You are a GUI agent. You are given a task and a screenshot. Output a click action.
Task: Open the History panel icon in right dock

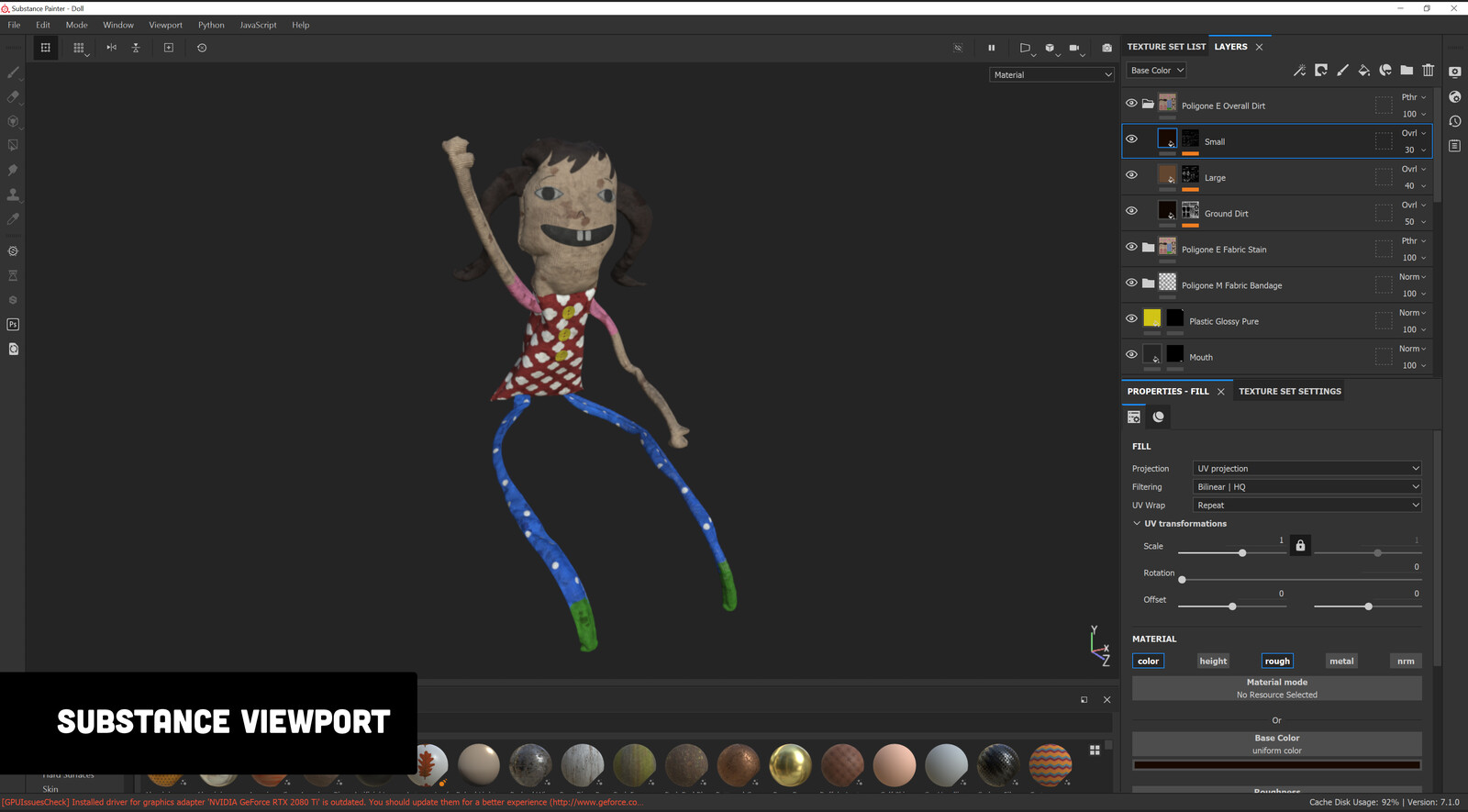point(1455,121)
